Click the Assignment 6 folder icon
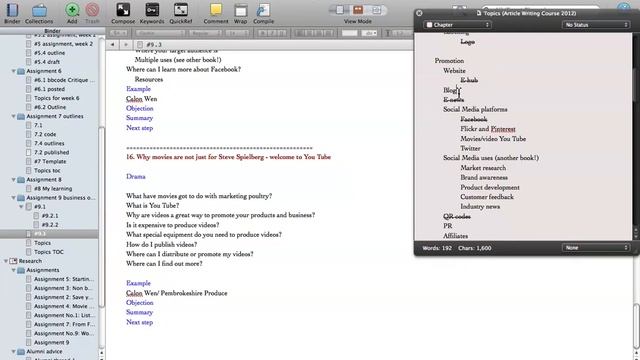Viewport: 640px width, 360px height. click(x=21, y=71)
